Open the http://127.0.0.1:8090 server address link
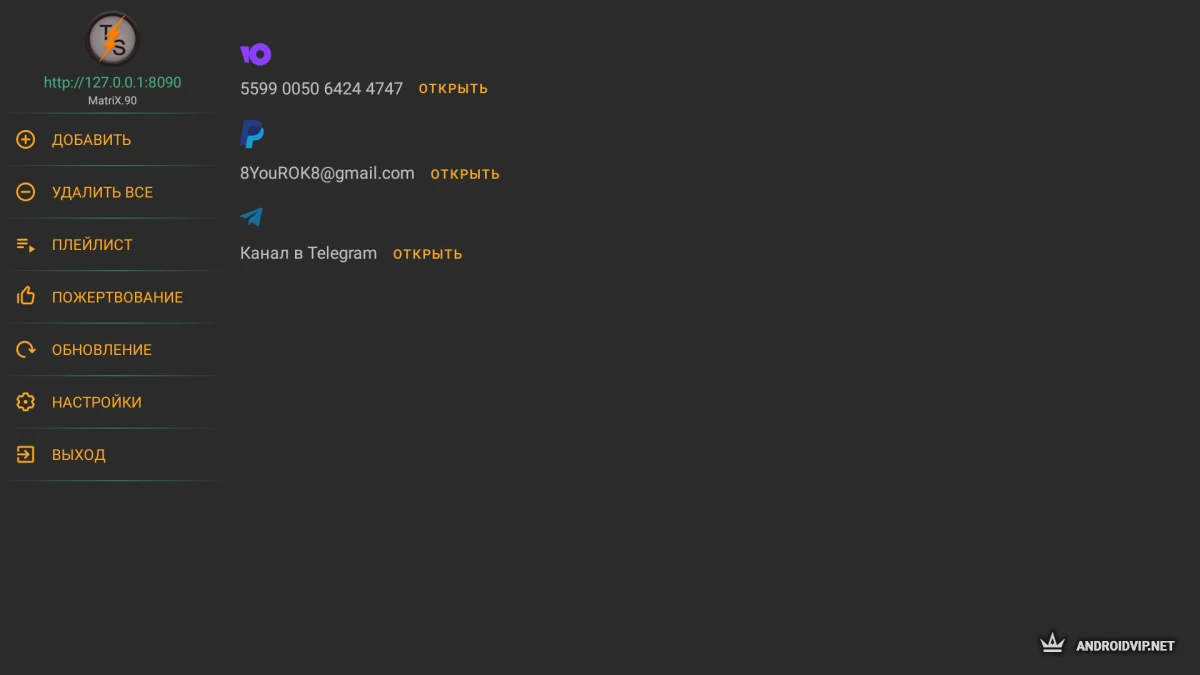The image size is (1200, 675). [x=112, y=83]
